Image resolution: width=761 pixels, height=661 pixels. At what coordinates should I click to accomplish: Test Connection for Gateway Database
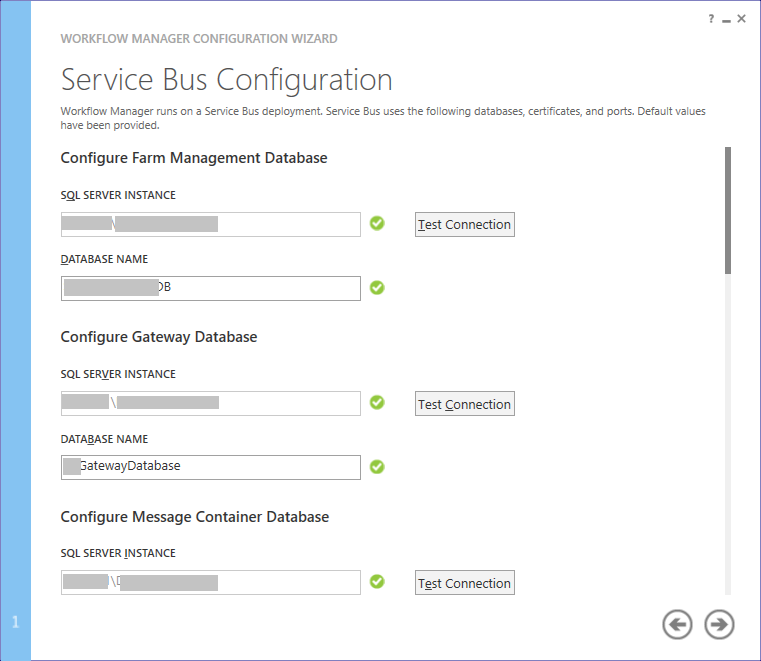point(464,404)
